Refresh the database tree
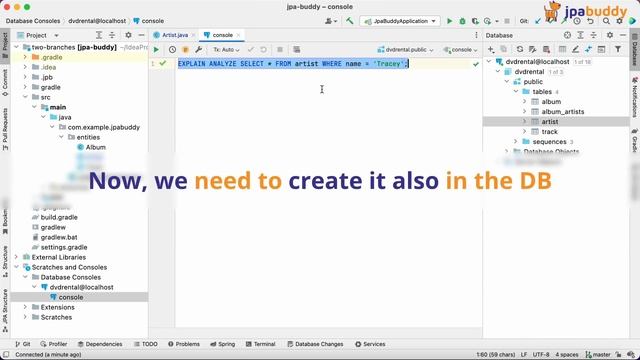 520,49
